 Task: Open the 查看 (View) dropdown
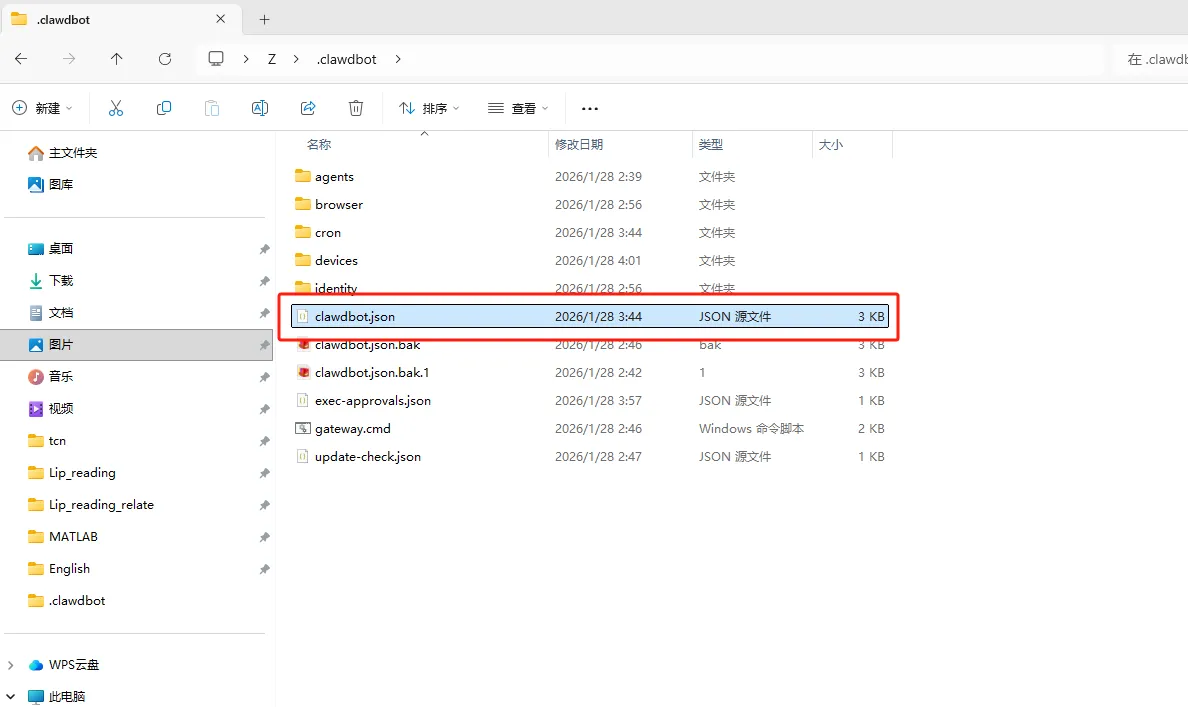click(518, 108)
